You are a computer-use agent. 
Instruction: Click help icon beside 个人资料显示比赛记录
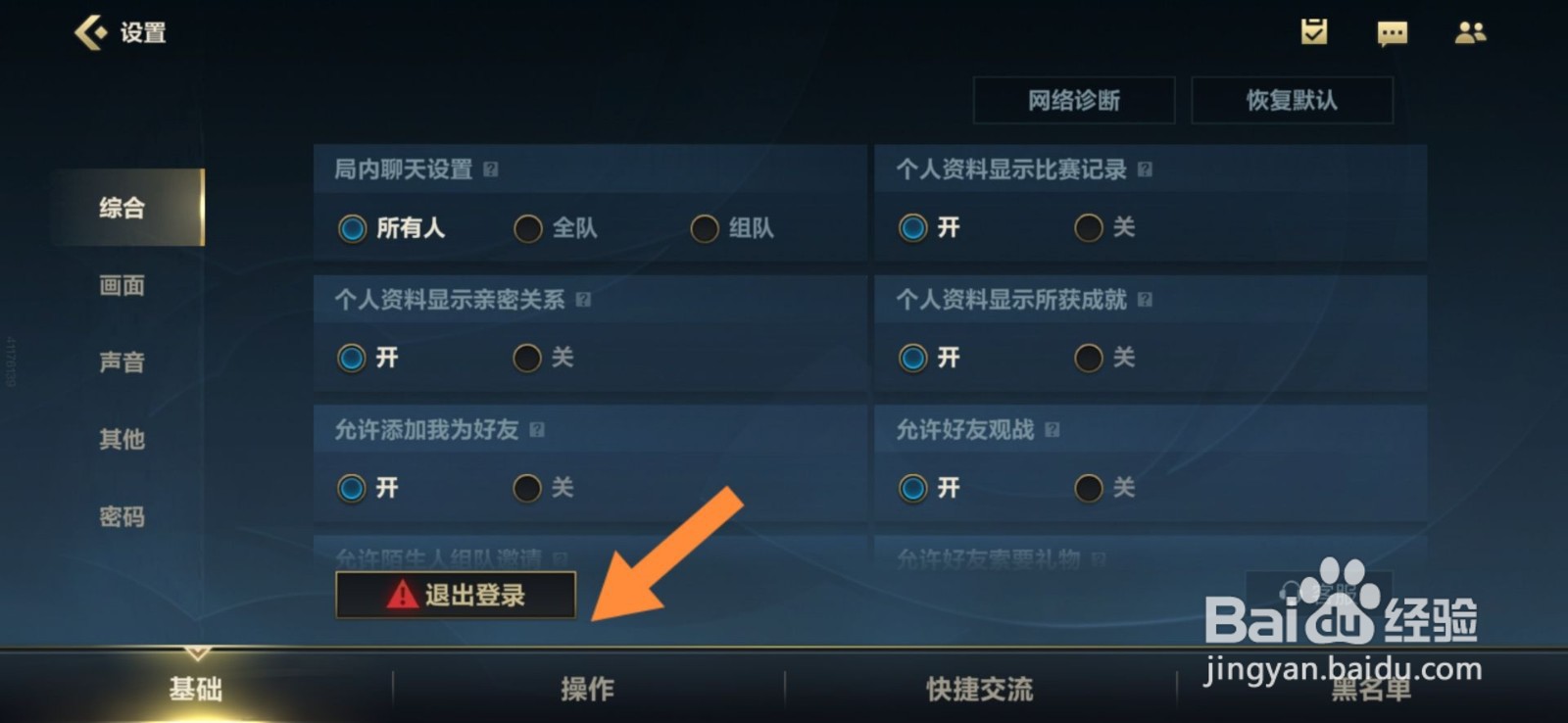(1145, 169)
